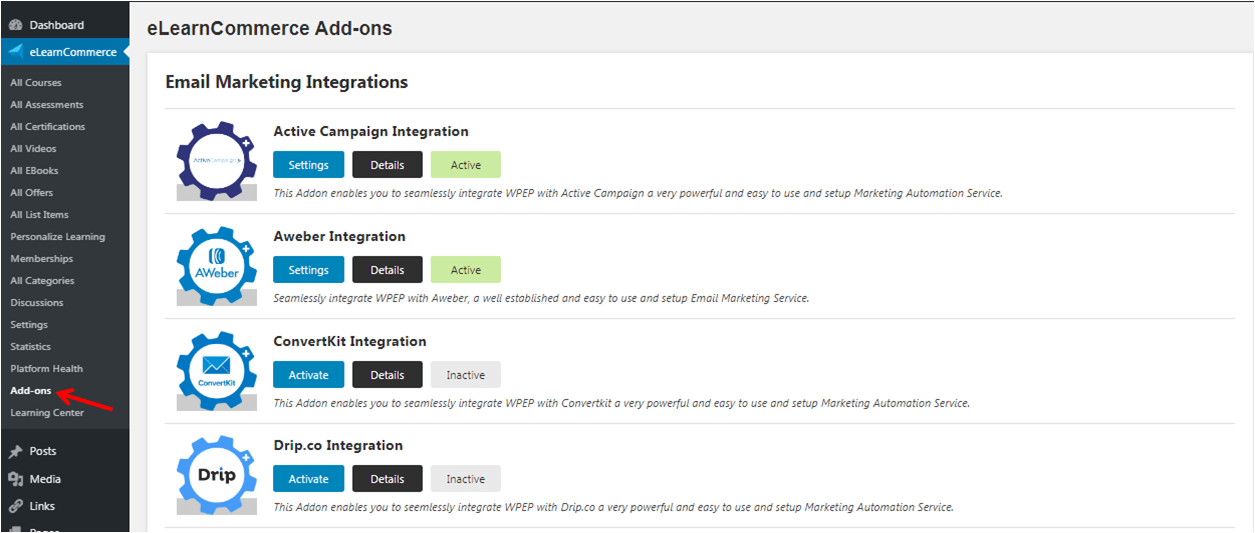Click the Active Campaign gear logo
Image resolution: width=1255 pixels, height=533 pixels.
pos(216,160)
